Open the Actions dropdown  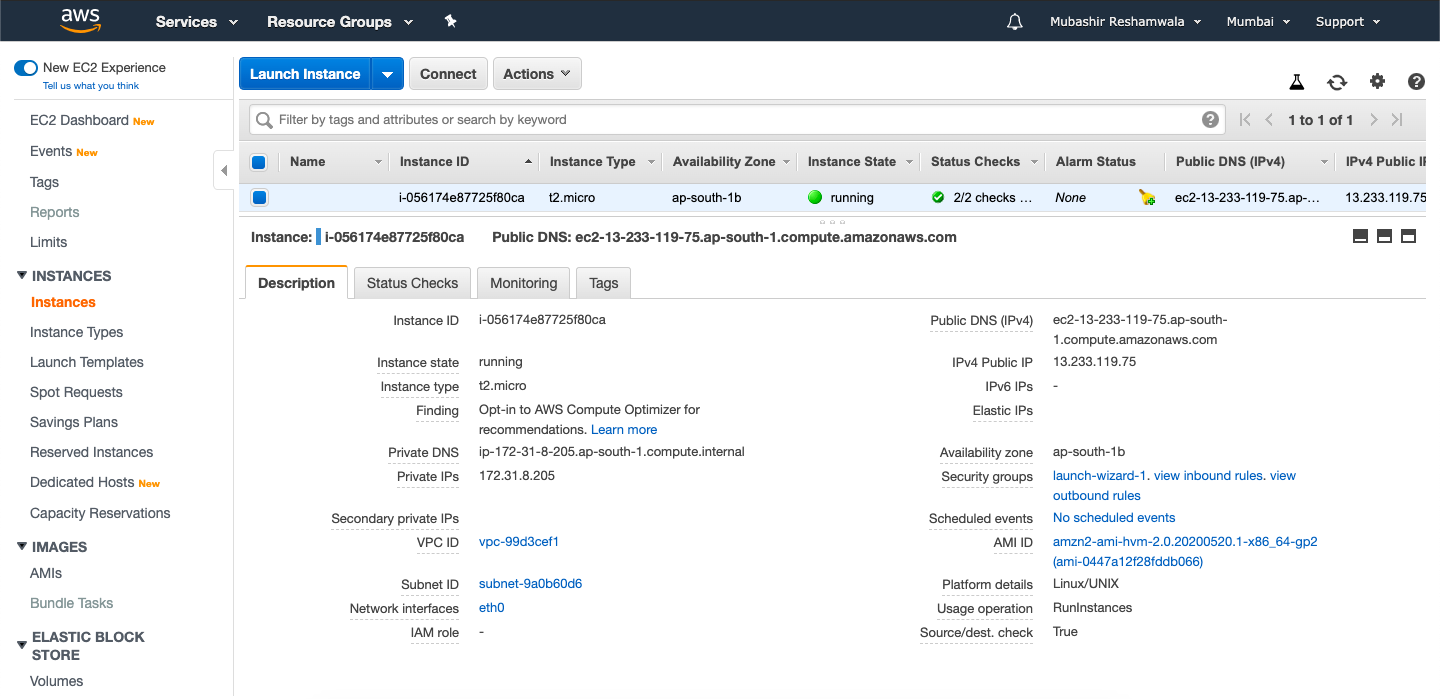tap(537, 74)
